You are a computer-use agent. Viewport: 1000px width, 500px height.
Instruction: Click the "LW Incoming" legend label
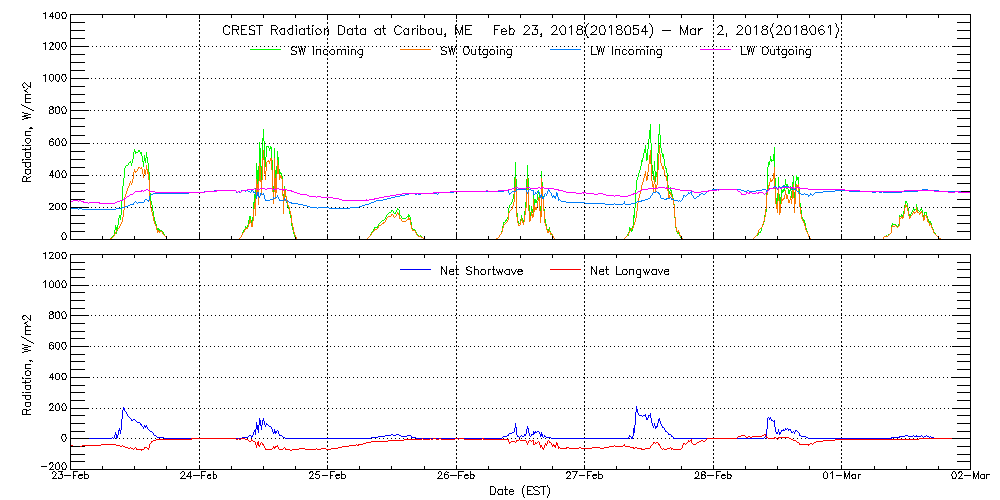pyautogui.click(x=626, y=51)
